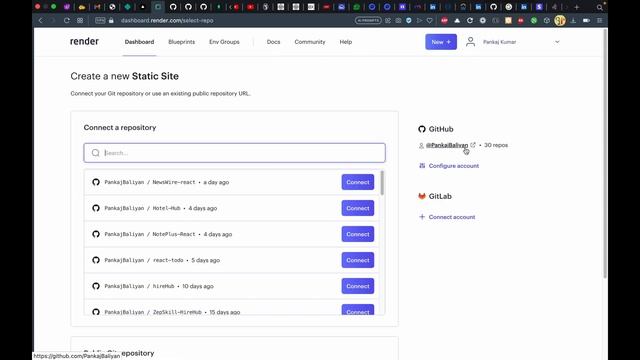Click the padlock icon in address bar

pos(111,20)
